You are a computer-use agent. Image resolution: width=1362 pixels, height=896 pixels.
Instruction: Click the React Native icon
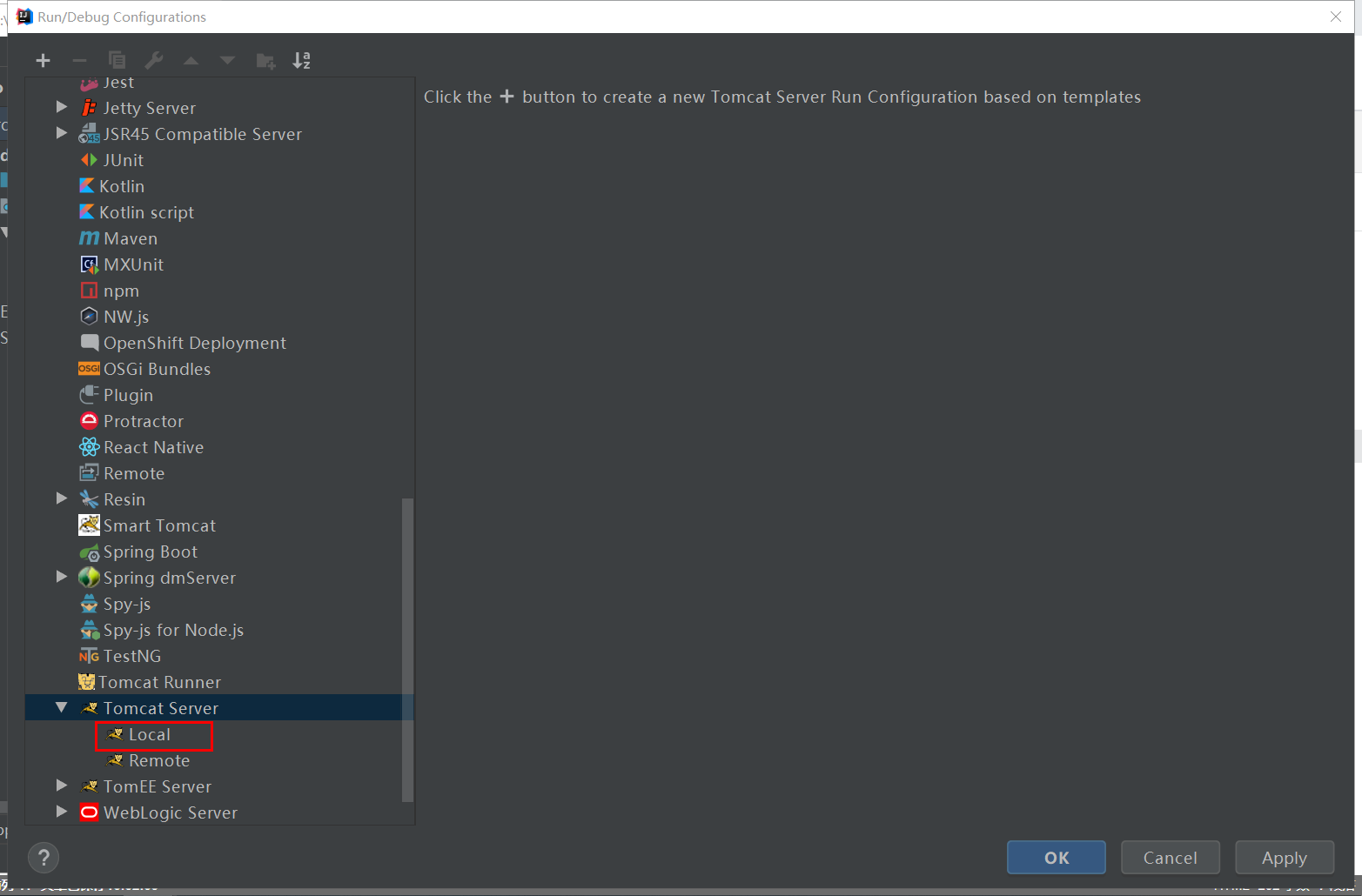[89, 447]
